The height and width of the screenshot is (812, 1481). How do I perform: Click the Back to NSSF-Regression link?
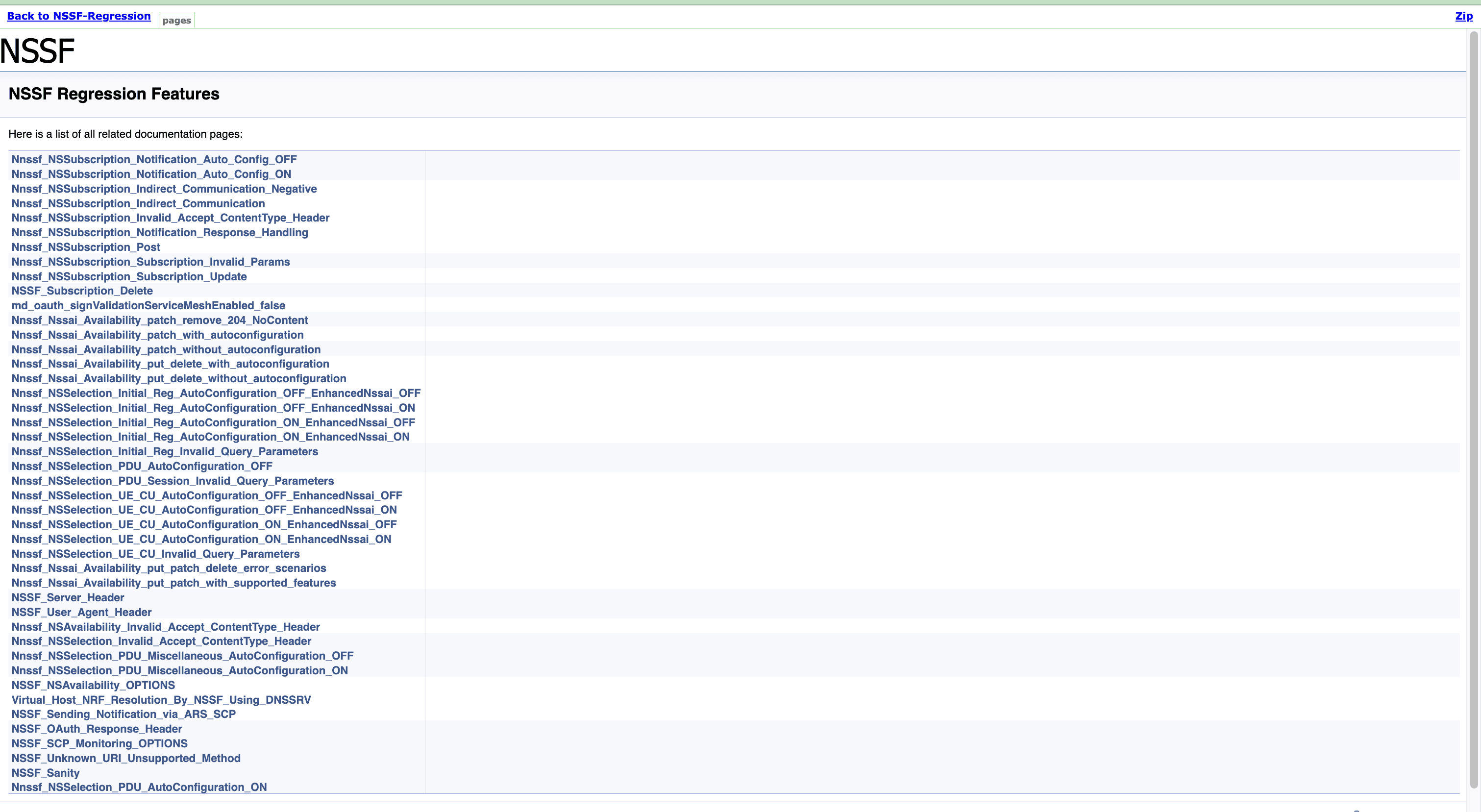tap(79, 16)
